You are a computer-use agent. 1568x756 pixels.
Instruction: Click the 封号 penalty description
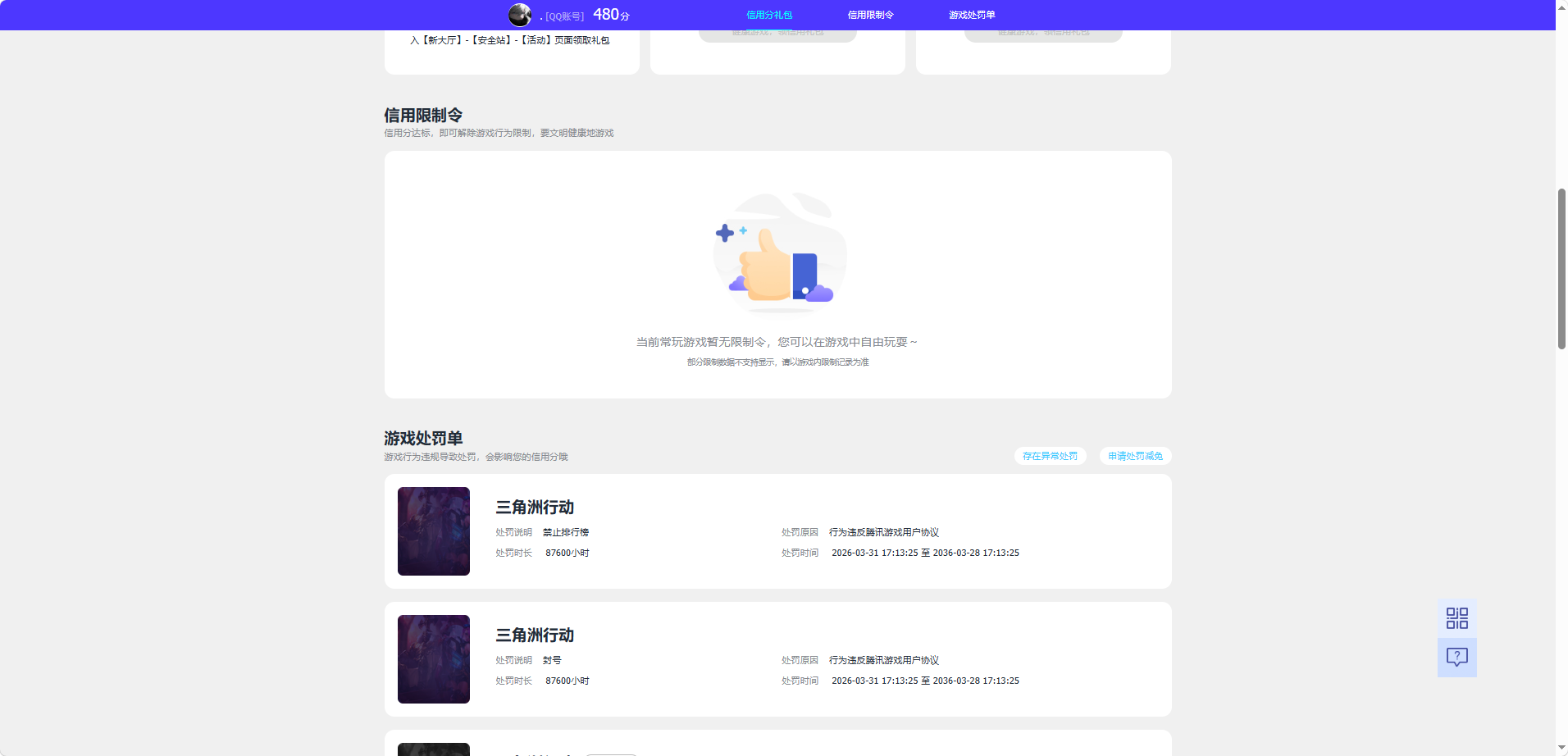tap(552, 659)
